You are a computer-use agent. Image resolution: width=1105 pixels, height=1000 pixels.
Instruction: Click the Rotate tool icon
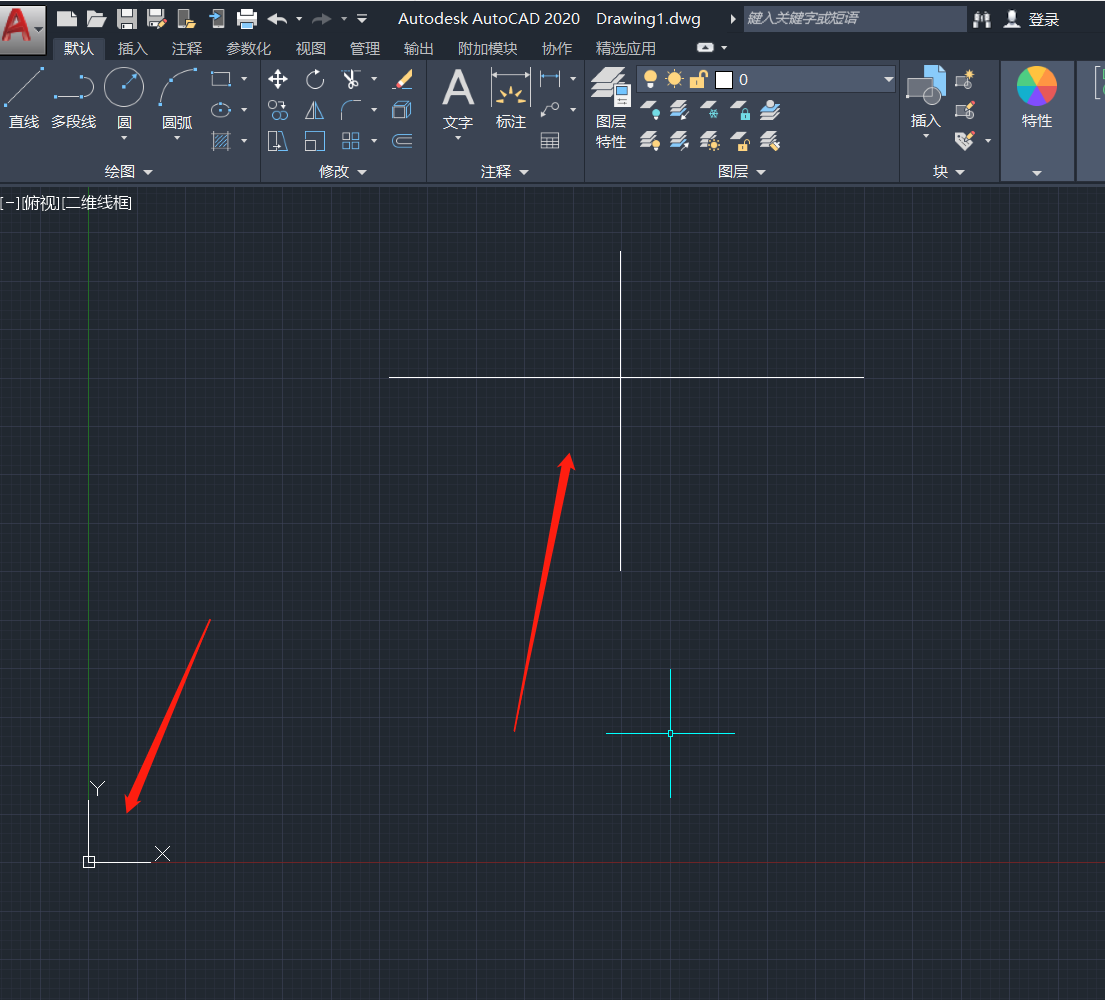click(x=315, y=79)
